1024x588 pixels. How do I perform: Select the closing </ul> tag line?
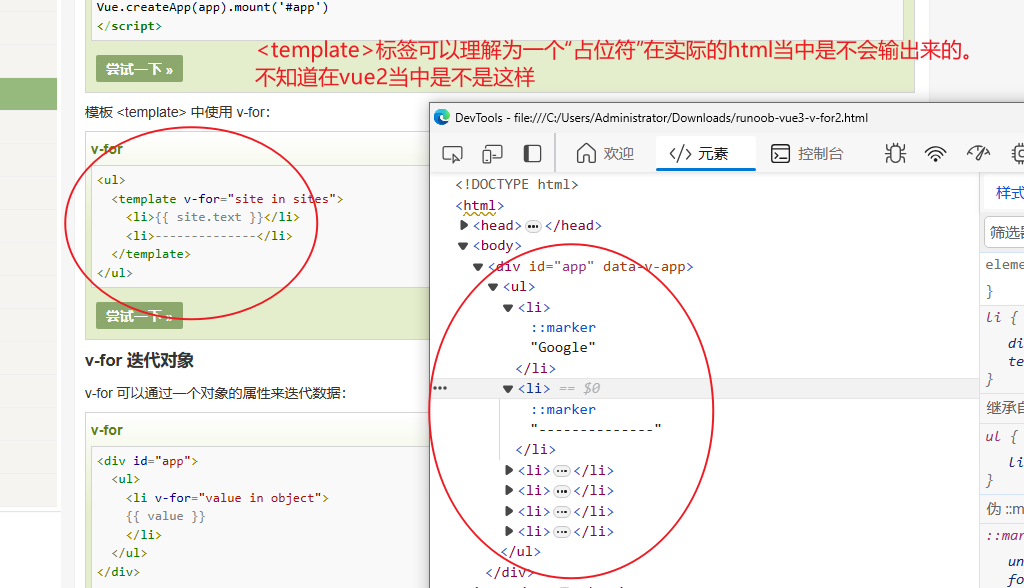(521, 551)
